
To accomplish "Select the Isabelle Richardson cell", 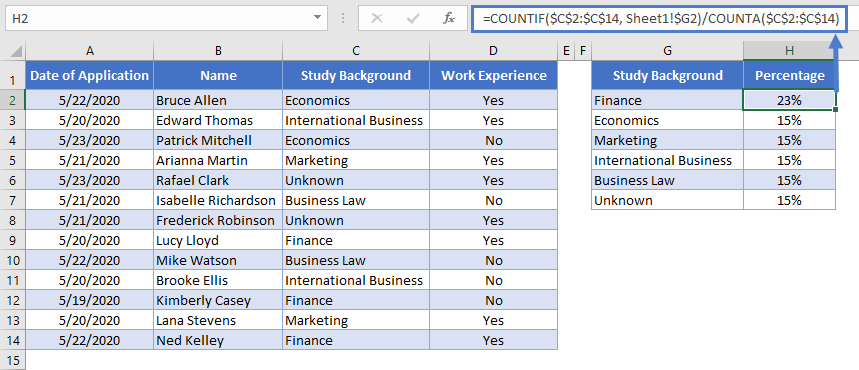I will (x=218, y=201).
